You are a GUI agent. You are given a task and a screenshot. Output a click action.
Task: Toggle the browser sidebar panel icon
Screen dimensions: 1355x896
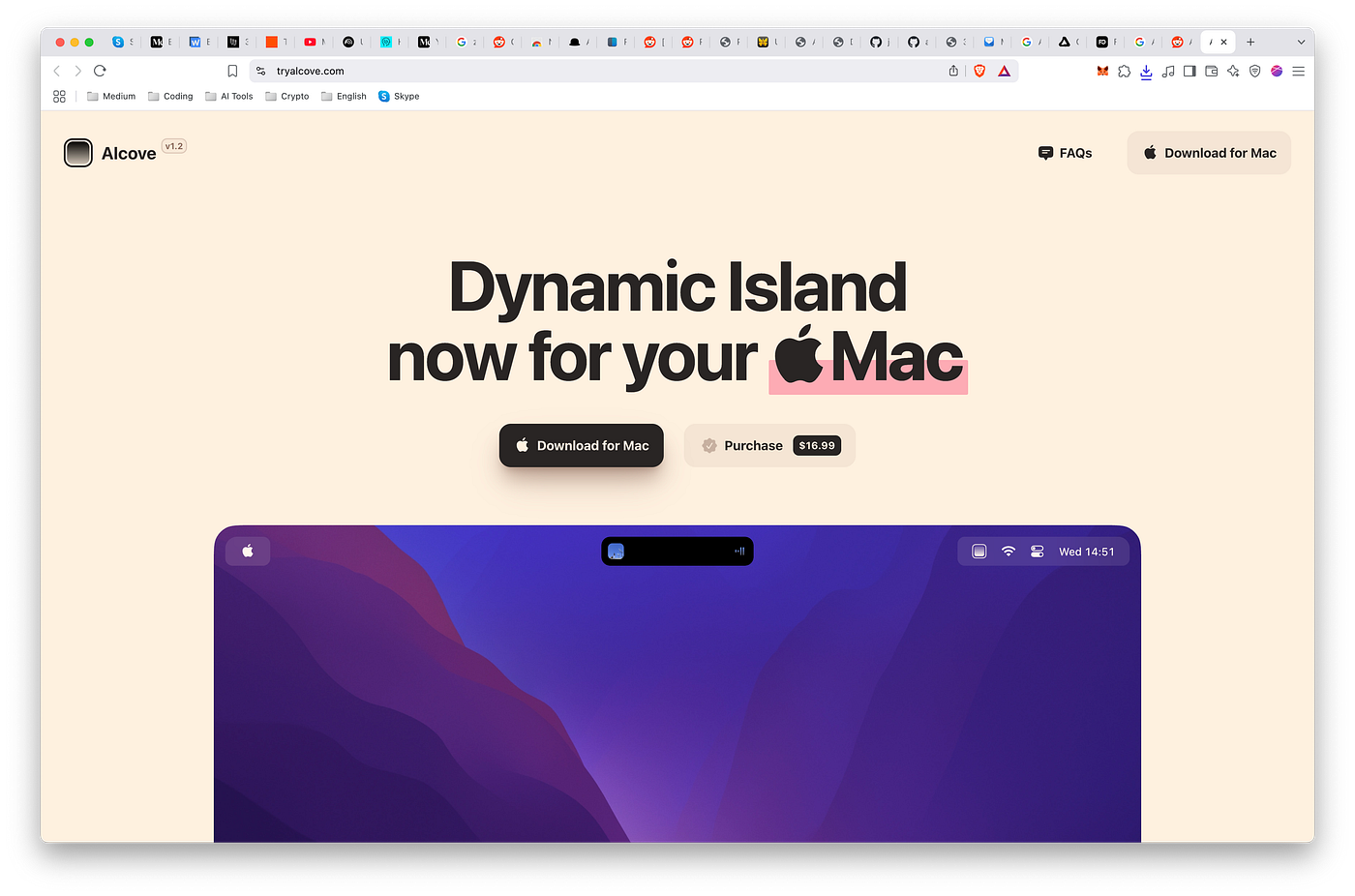[x=1189, y=71]
